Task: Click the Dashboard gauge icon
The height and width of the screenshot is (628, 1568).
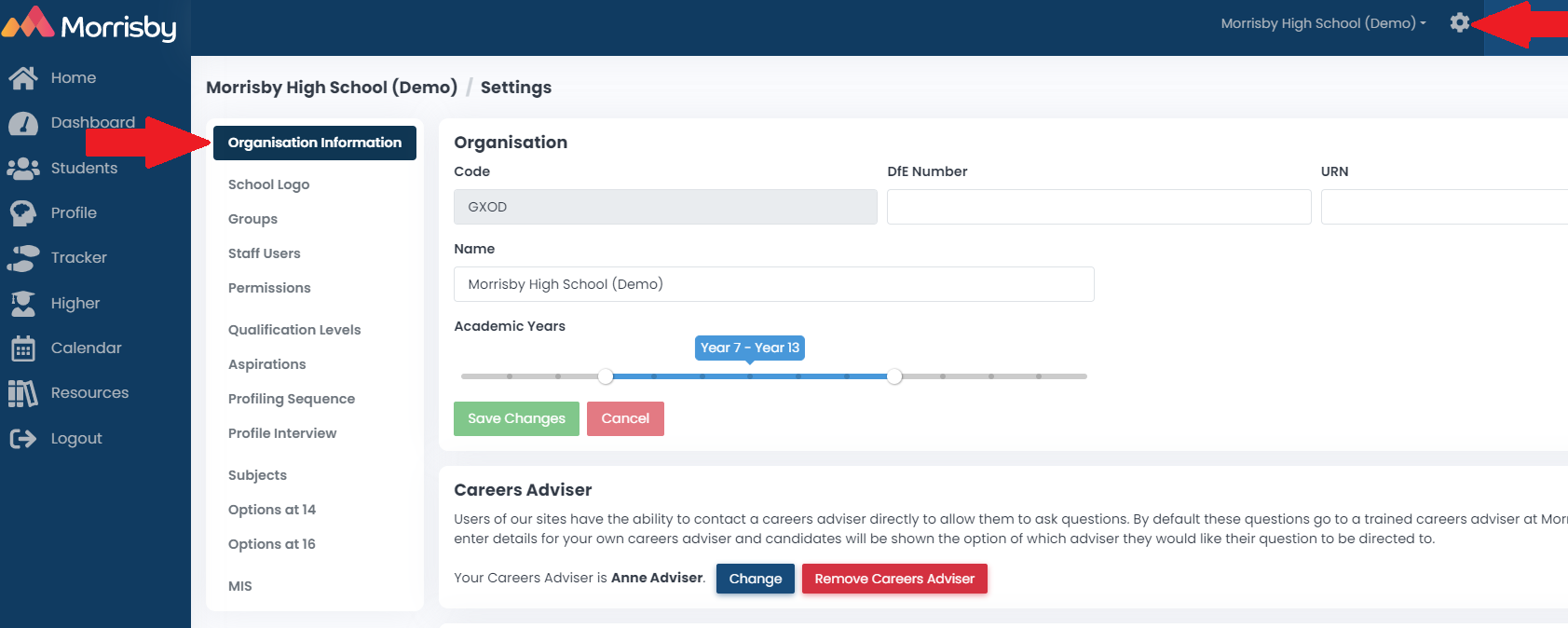Action: coord(23,123)
